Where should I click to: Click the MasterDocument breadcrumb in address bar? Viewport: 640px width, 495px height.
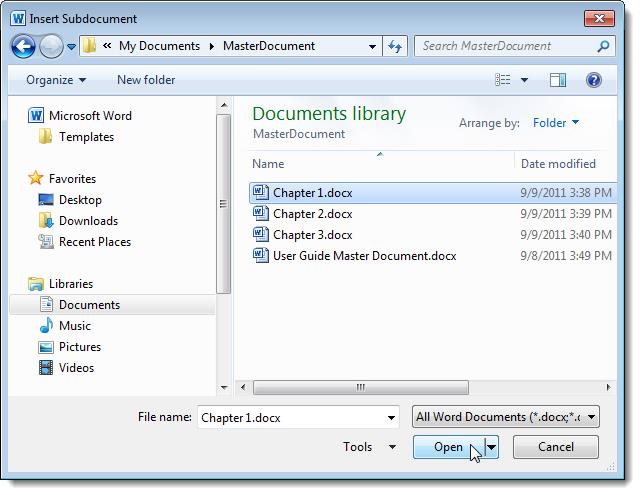pyautogui.click(x=269, y=46)
